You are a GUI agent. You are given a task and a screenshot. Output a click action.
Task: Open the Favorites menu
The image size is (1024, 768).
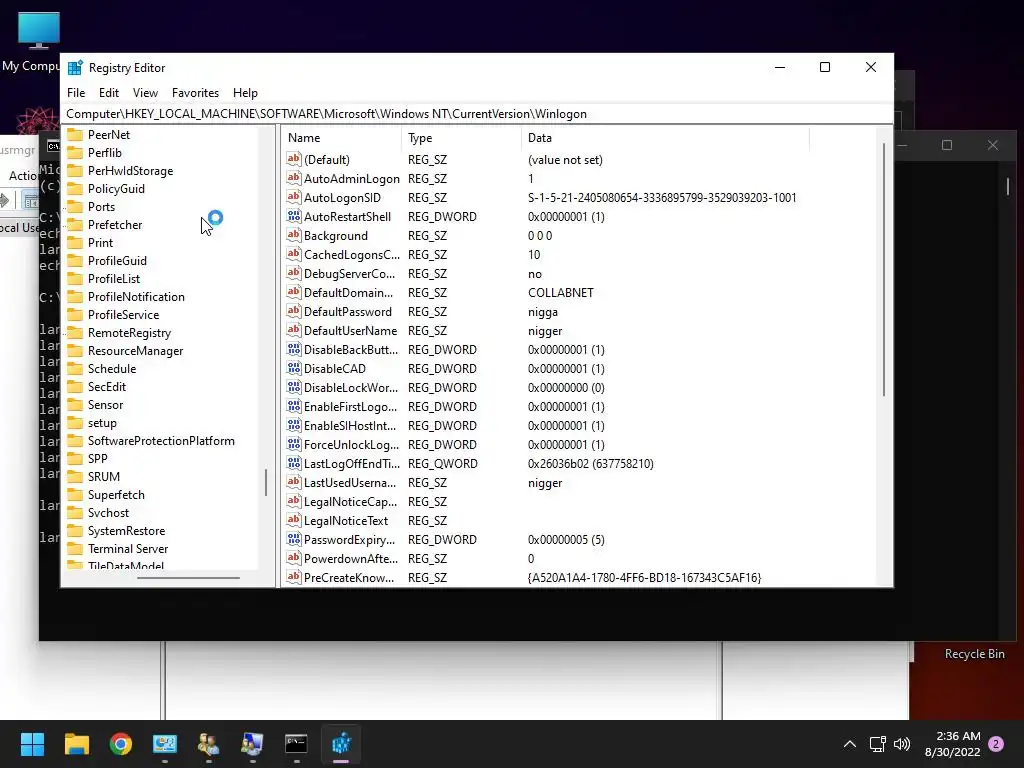(195, 93)
